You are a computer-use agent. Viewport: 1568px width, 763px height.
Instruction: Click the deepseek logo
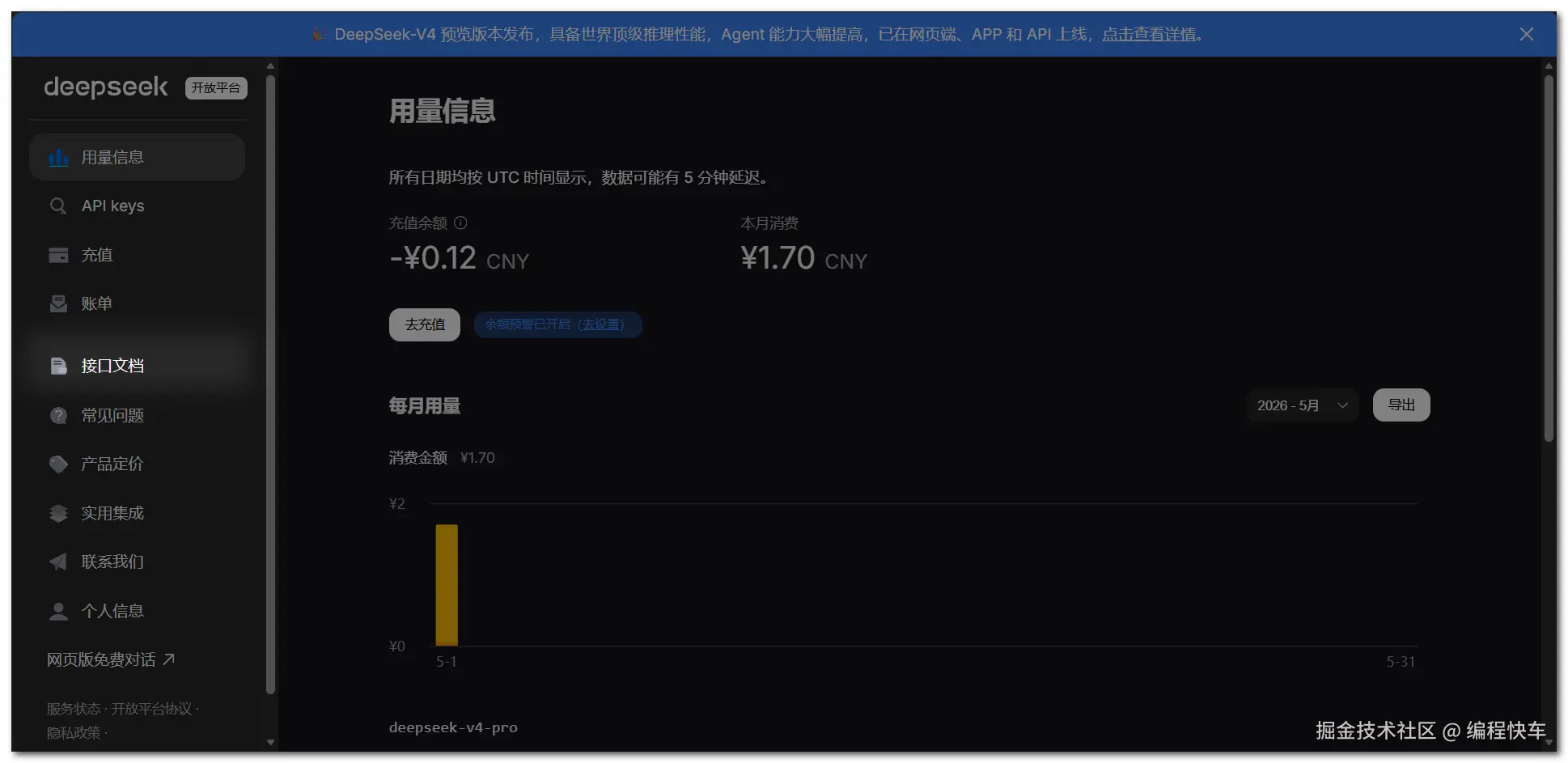point(106,87)
